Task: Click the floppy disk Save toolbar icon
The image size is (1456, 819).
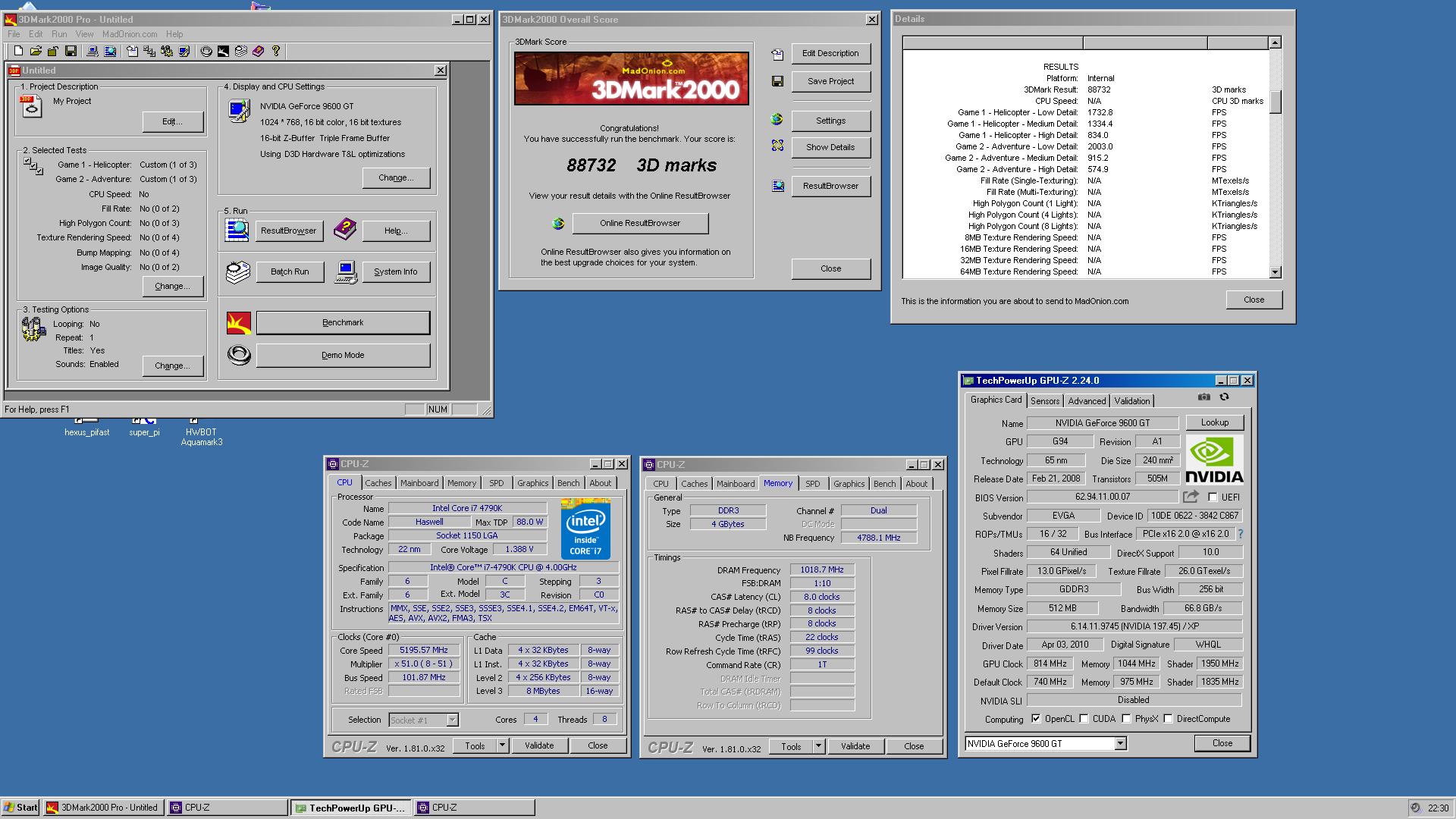Action: click(71, 51)
